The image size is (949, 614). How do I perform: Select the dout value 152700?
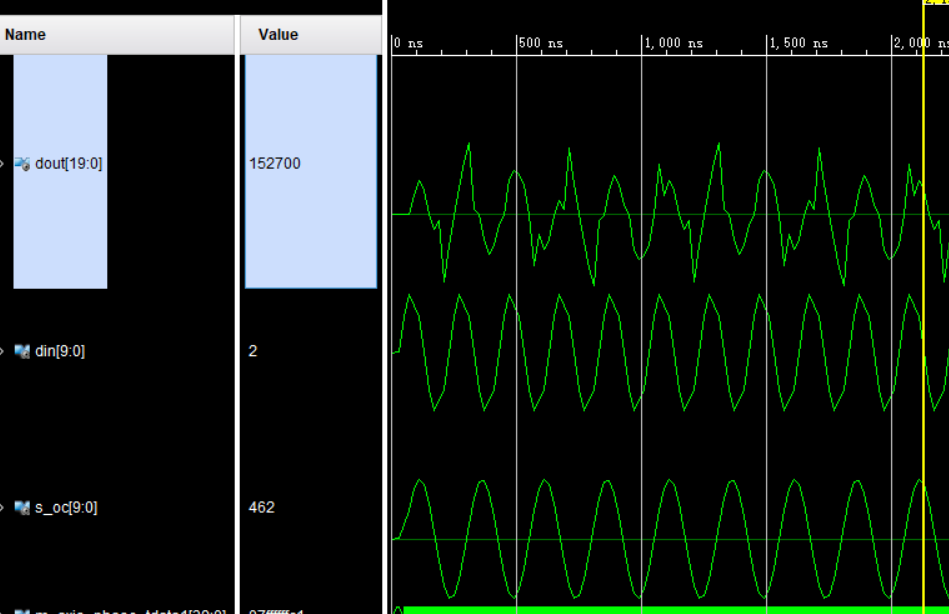275,163
